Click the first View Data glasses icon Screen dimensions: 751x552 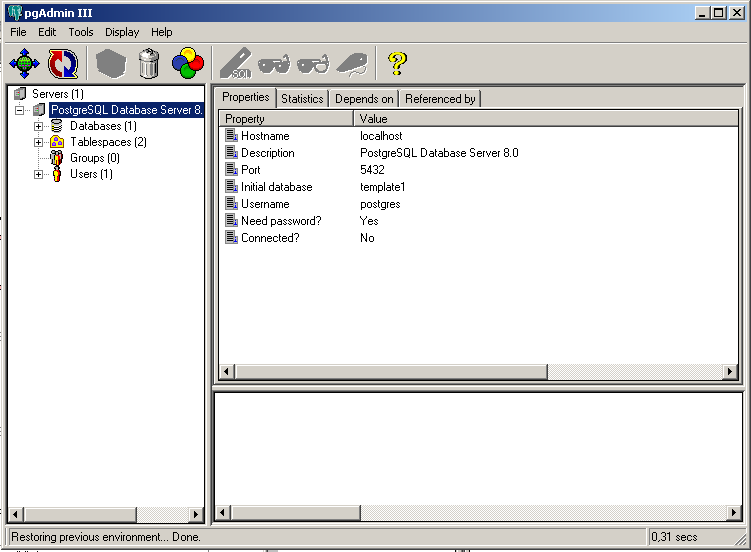[x=274, y=64]
